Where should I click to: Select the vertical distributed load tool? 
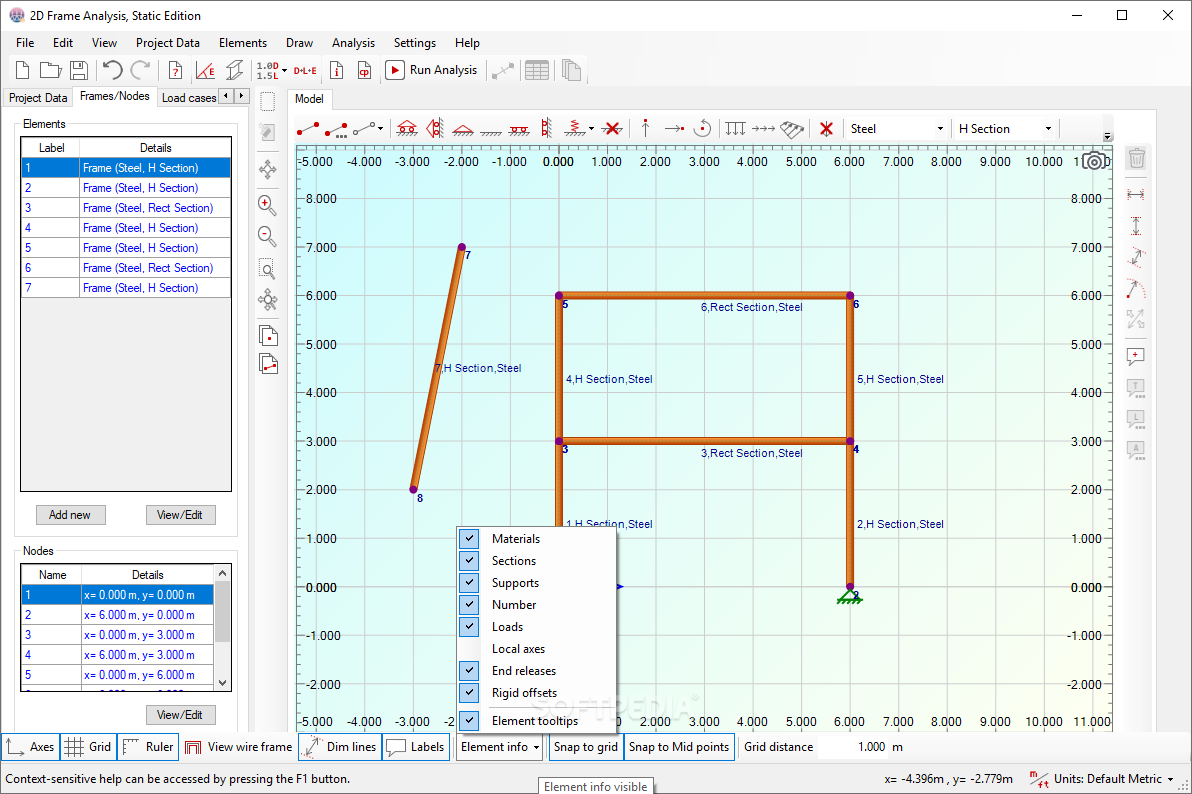pyautogui.click(x=735, y=129)
